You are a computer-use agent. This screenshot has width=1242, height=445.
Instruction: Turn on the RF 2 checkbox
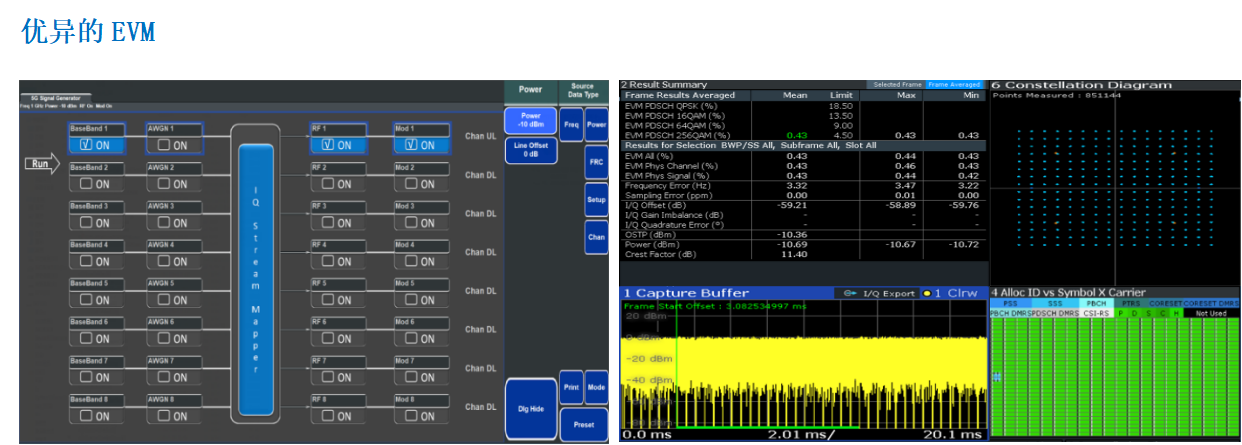click(330, 184)
